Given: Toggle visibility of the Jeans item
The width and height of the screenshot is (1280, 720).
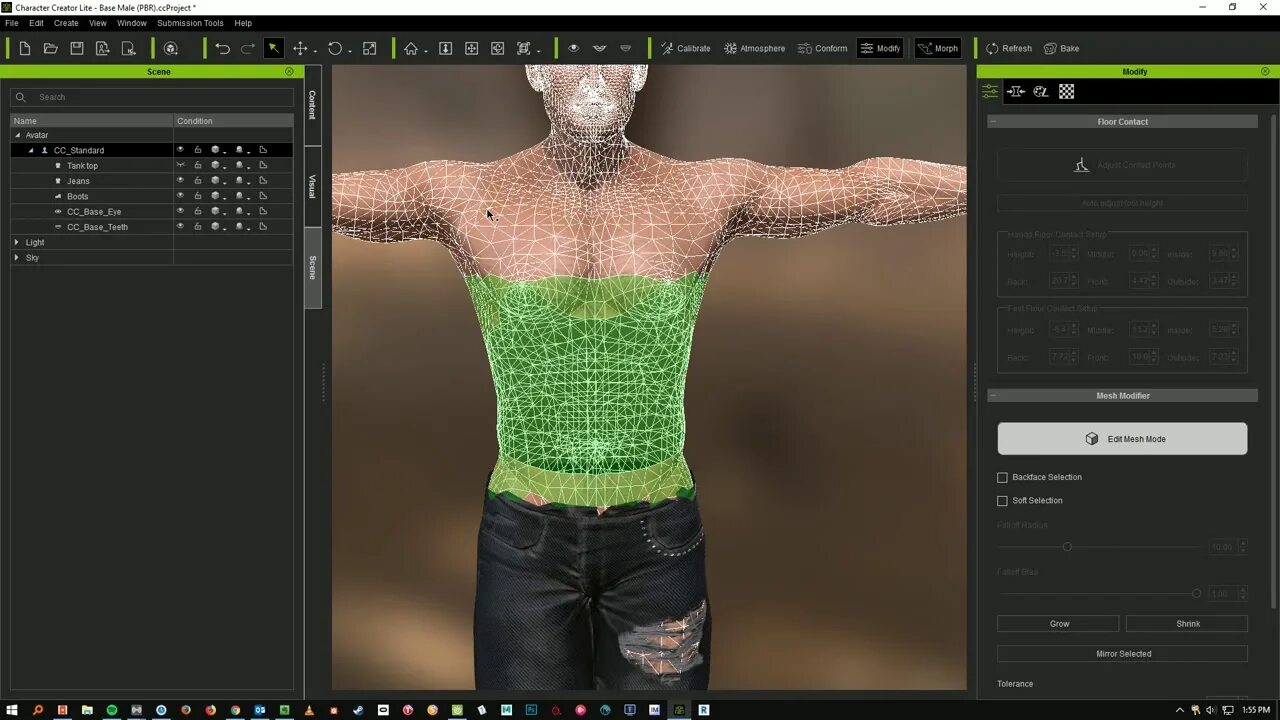Looking at the screenshot, I should point(180,180).
